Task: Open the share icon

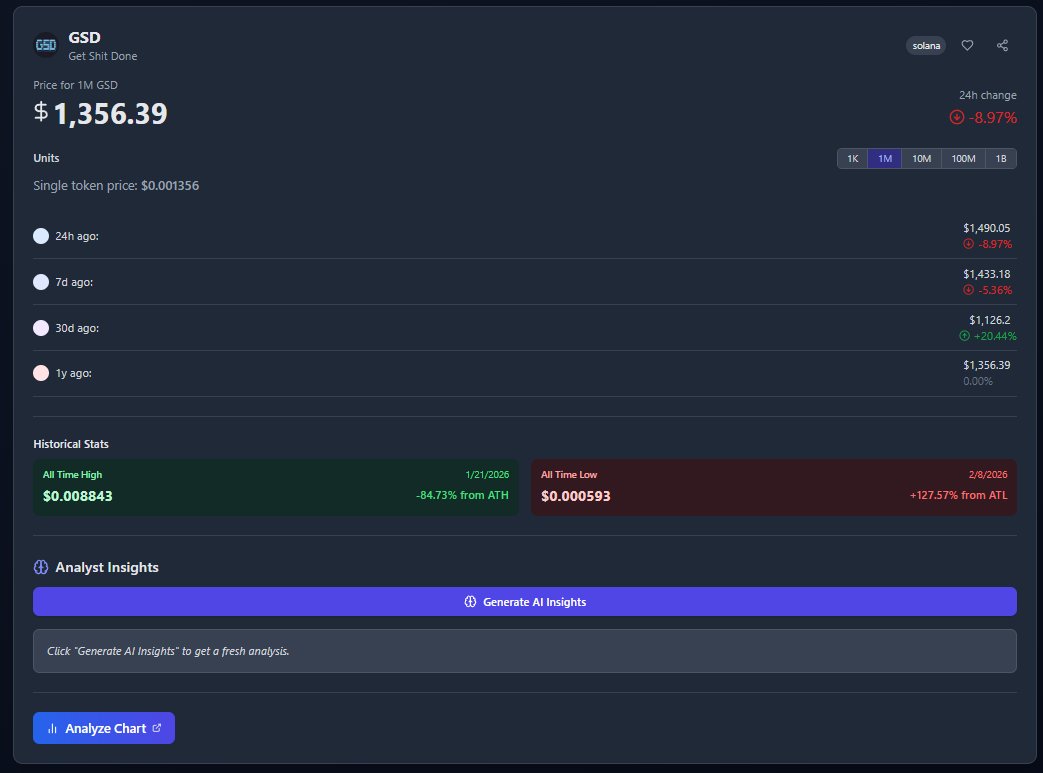Action: coord(1002,45)
